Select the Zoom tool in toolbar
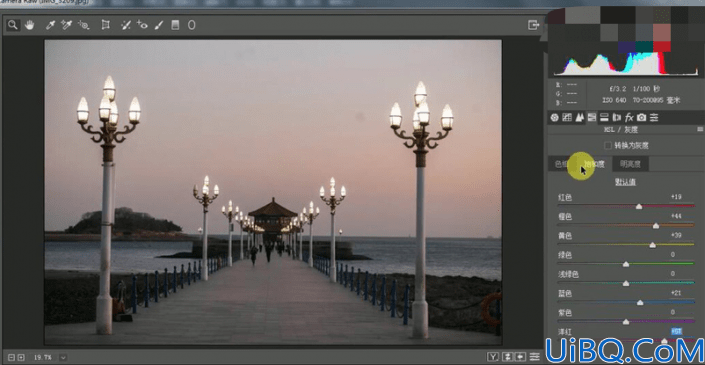The height and width of the screenshot is (365, 705). coord(13,25)
